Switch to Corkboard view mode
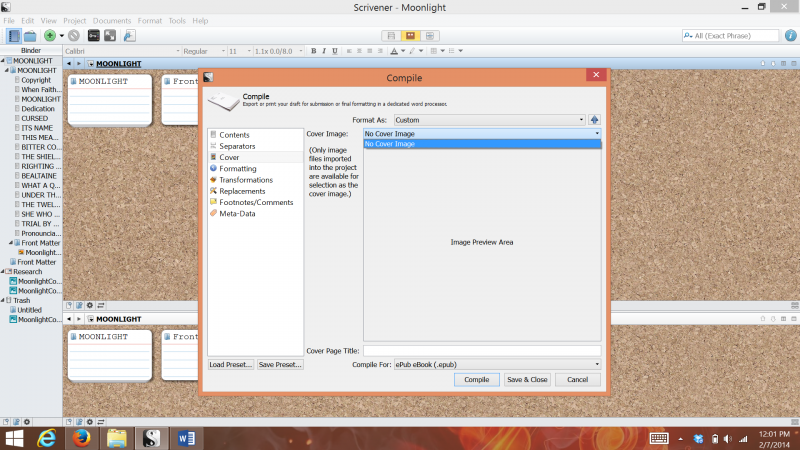 pos(410,36)
